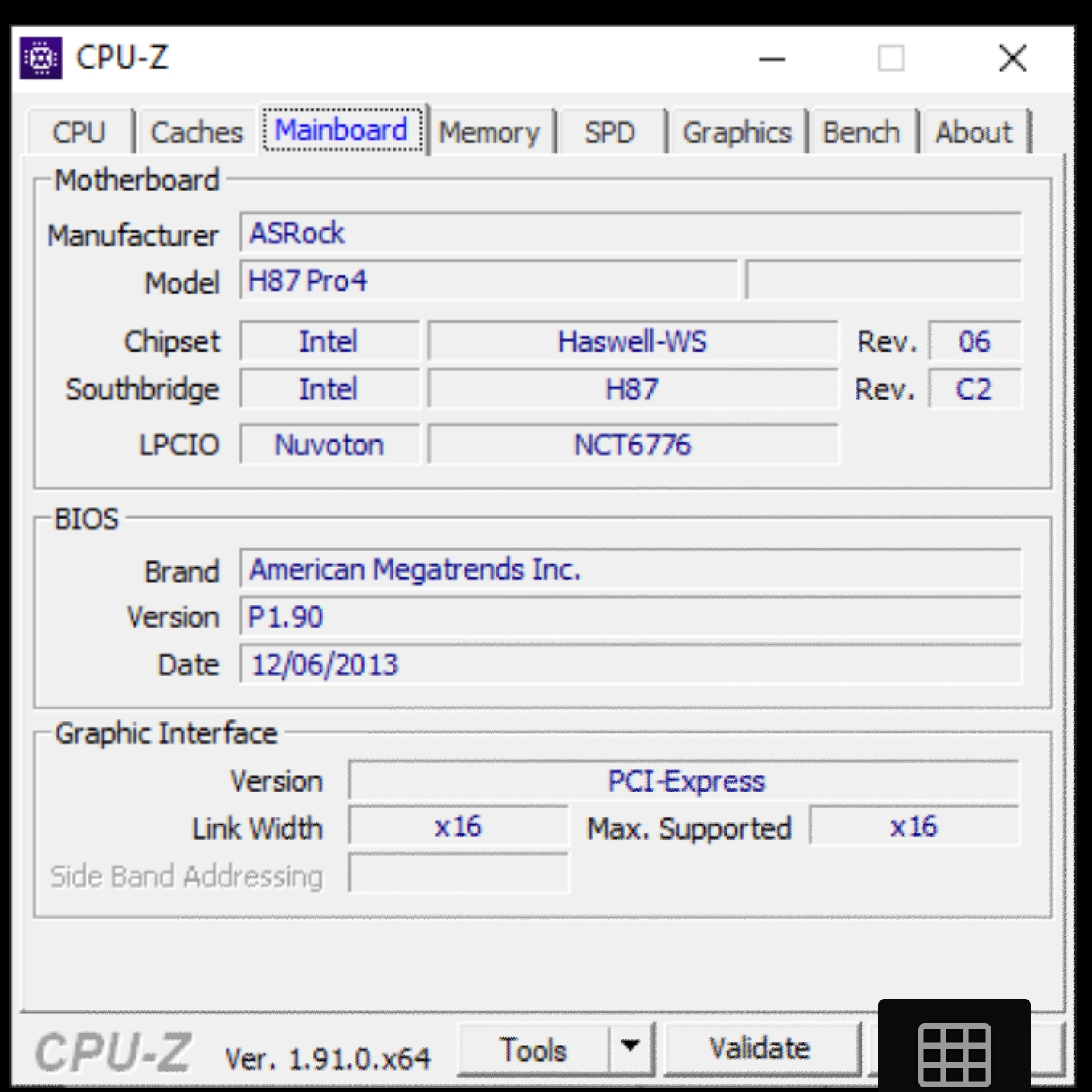
Task: Click the graphic interface version PCI-Express
Action: pos(684,780)
